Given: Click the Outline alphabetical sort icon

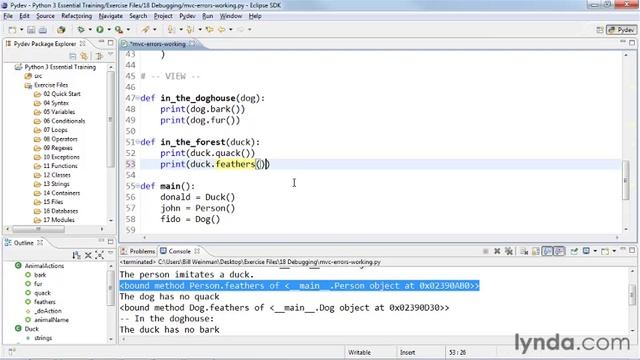Looking at the screenshot, I should coord(76,256).
